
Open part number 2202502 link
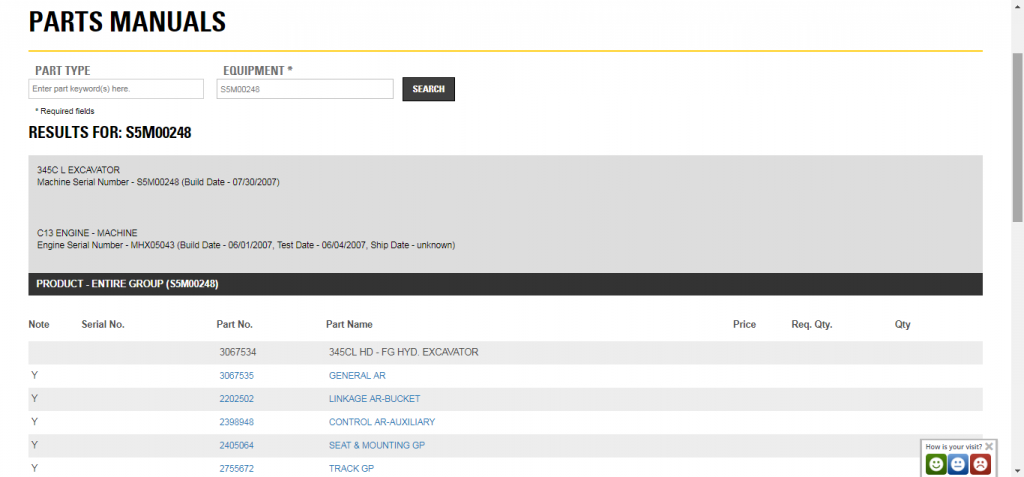236,399
